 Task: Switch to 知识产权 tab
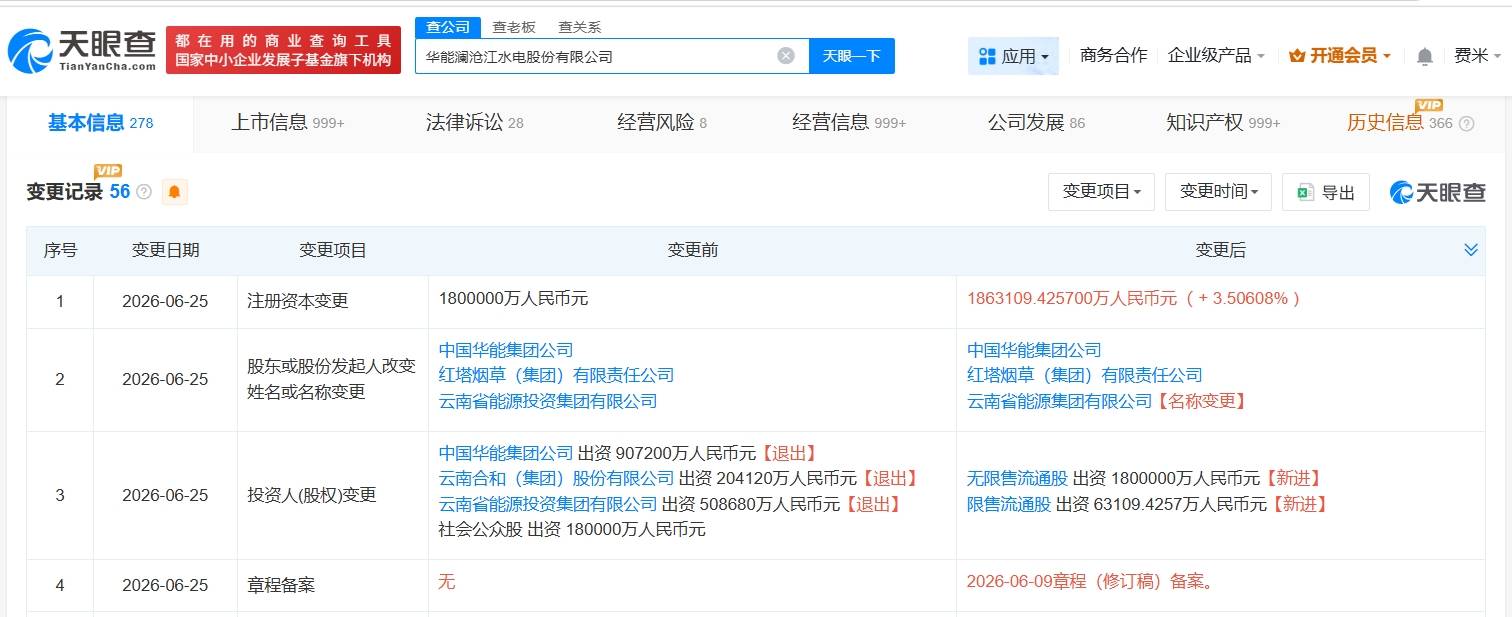[x=1223, y=123]
